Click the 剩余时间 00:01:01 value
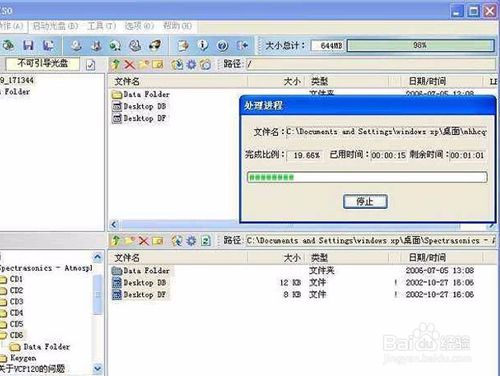This screenshot has width=500, height=376. click(467, 155)
